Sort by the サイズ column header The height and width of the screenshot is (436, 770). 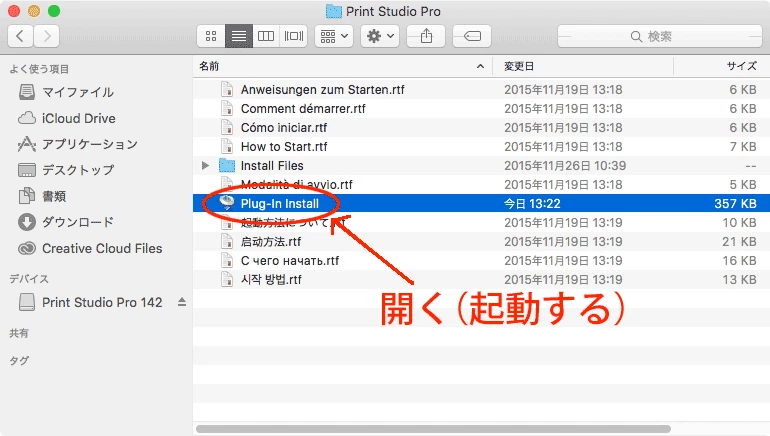tap(742, 66)
